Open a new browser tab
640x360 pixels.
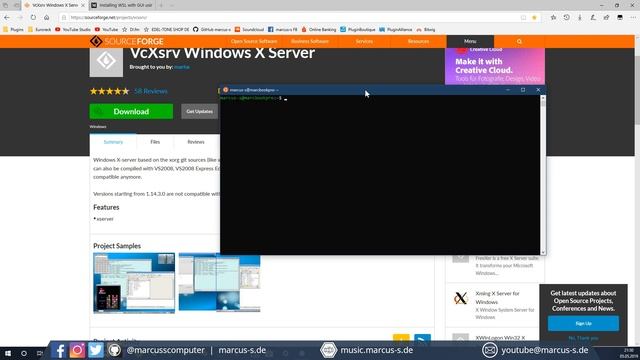point(161,5)
